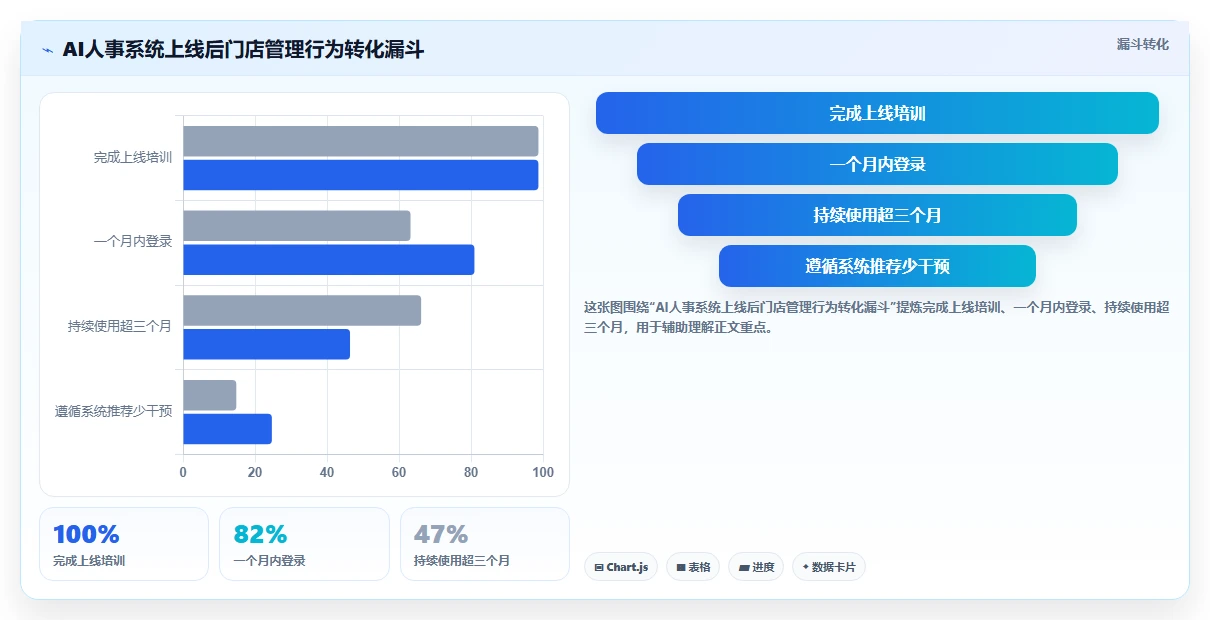
Task: Click the dashboard title AI人事系统上线后门店管理行为转化漏斗
Action: [x=243, y=50]
